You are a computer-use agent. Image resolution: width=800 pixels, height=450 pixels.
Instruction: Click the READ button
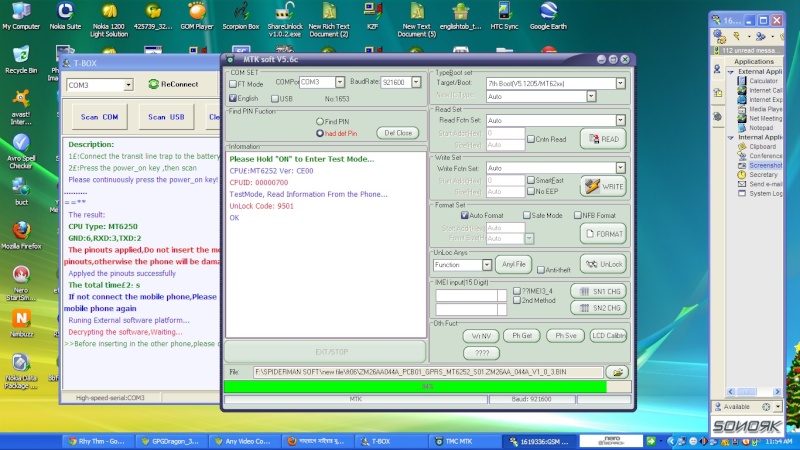pos(604,139)
